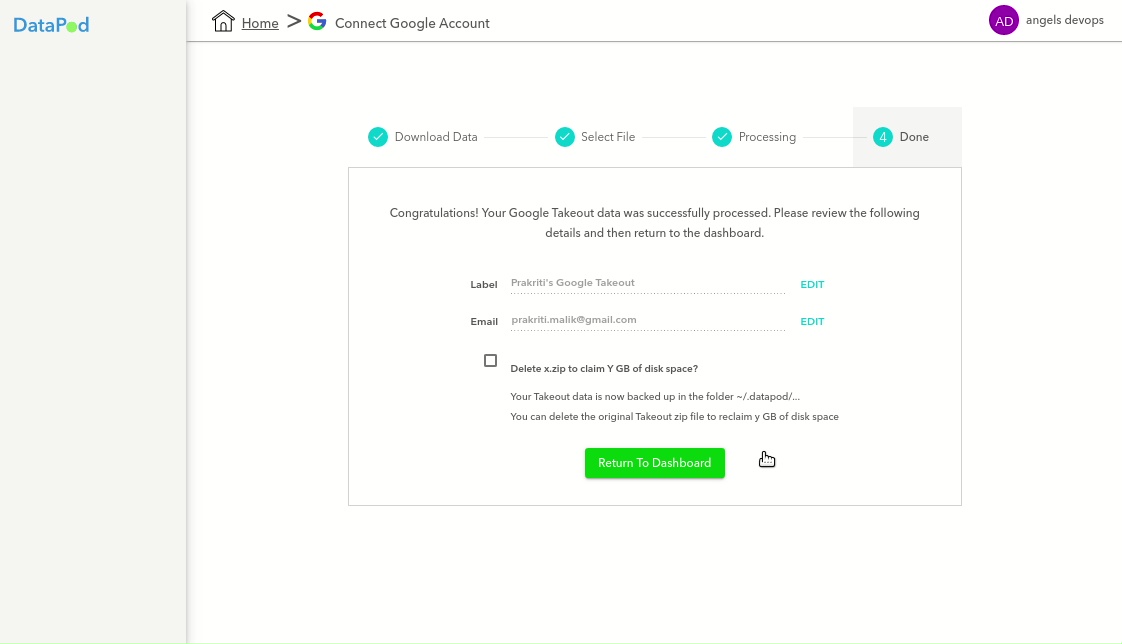This screenshot has width=1122, height=644.
Task: Go to the Home breadcrumb link
Action: [260, 23]
